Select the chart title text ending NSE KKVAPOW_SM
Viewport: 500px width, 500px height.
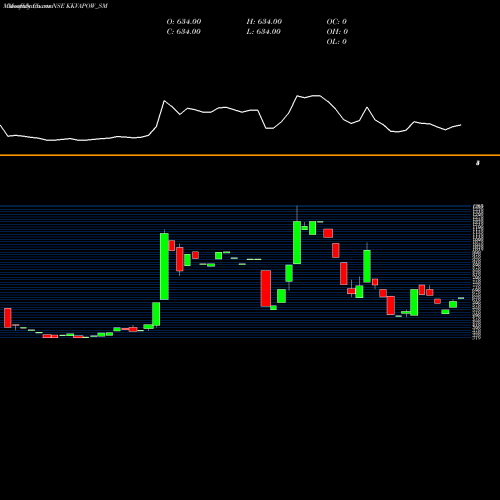(x=55, y=6)
